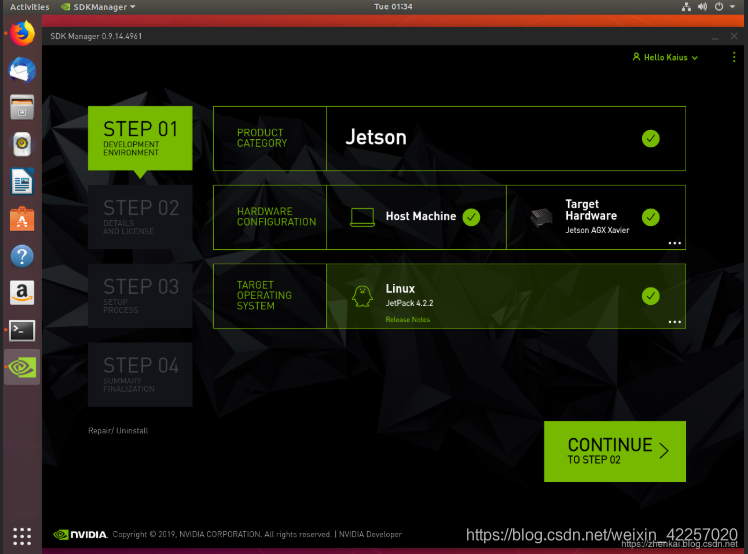Click the Repair/ Uninstall link
The width and height of the screenshot is (748, 554).
[118, 430]
